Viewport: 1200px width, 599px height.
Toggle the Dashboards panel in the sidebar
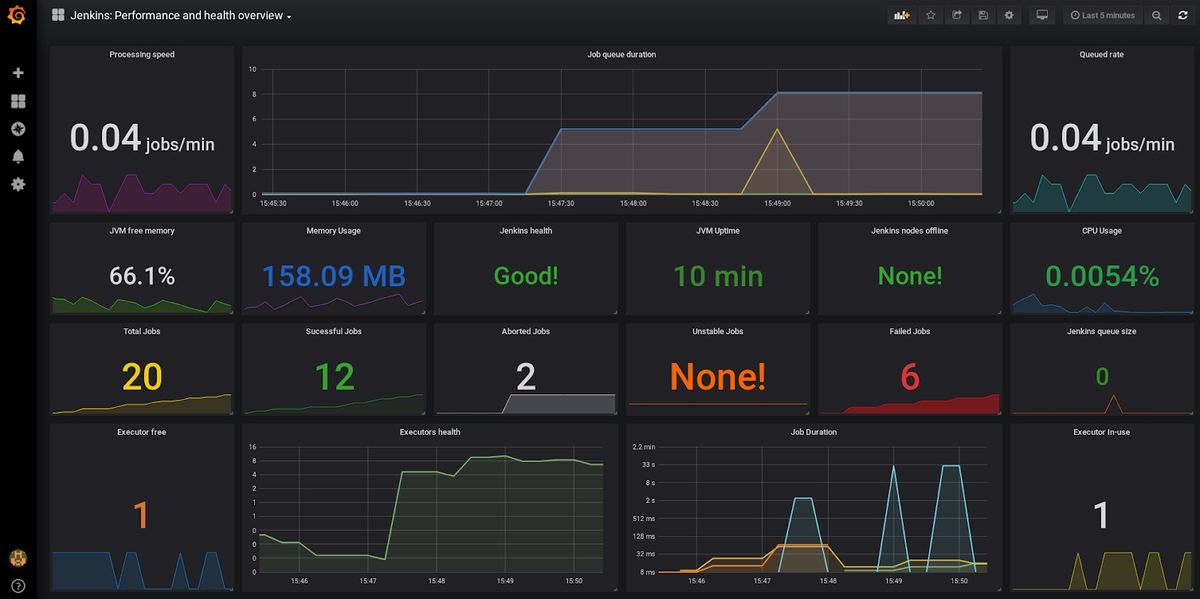point(17,100)
